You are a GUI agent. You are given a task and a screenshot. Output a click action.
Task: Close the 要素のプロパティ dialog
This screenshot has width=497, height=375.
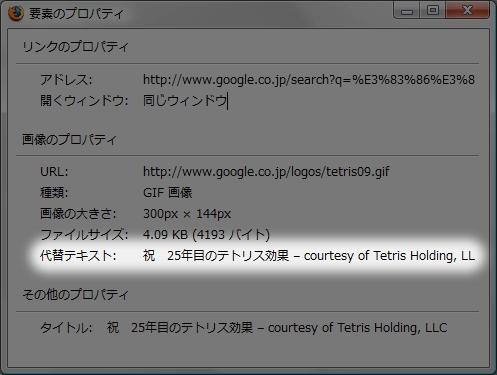coord(467,10)
